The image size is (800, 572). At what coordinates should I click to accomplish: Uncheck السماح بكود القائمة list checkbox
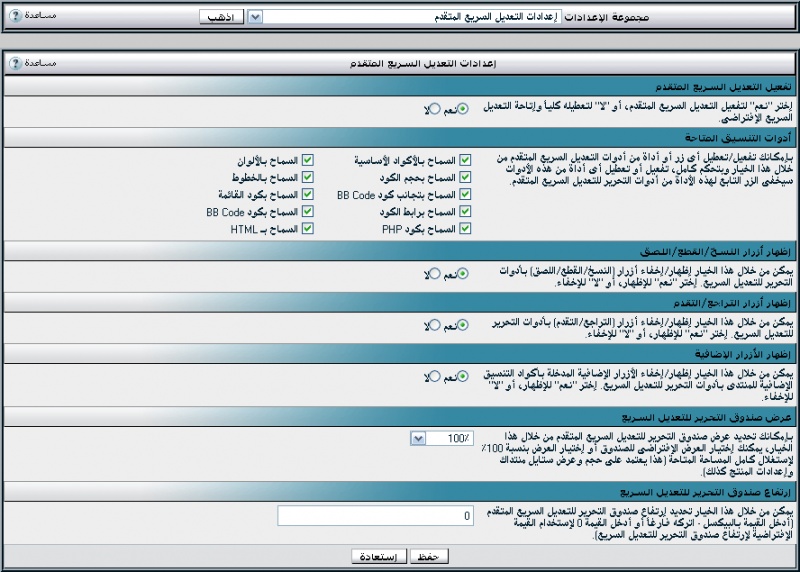309,194
